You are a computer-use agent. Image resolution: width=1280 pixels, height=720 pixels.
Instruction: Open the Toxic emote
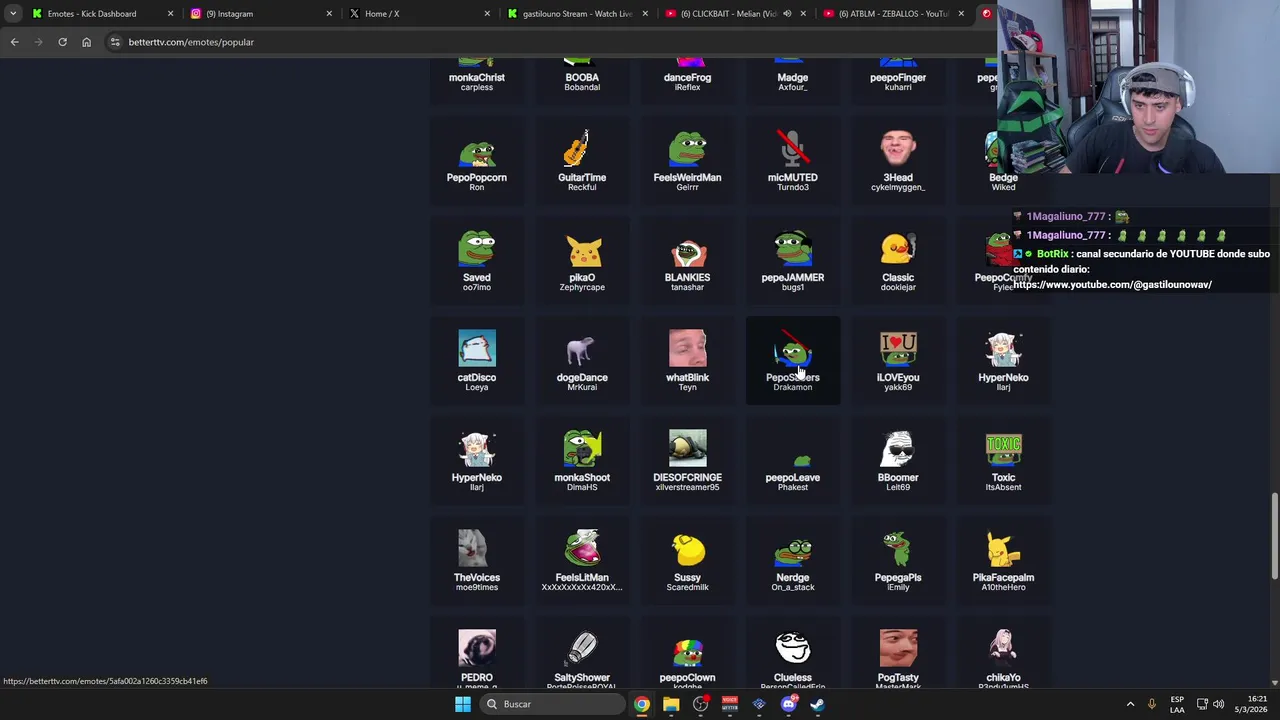1003,460
